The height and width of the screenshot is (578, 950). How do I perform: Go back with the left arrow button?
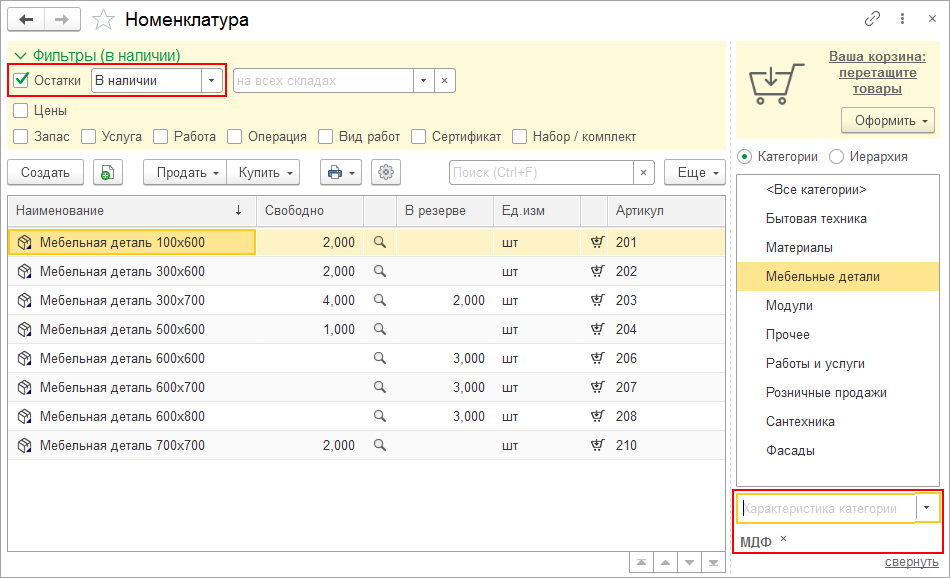pos(26,19)
